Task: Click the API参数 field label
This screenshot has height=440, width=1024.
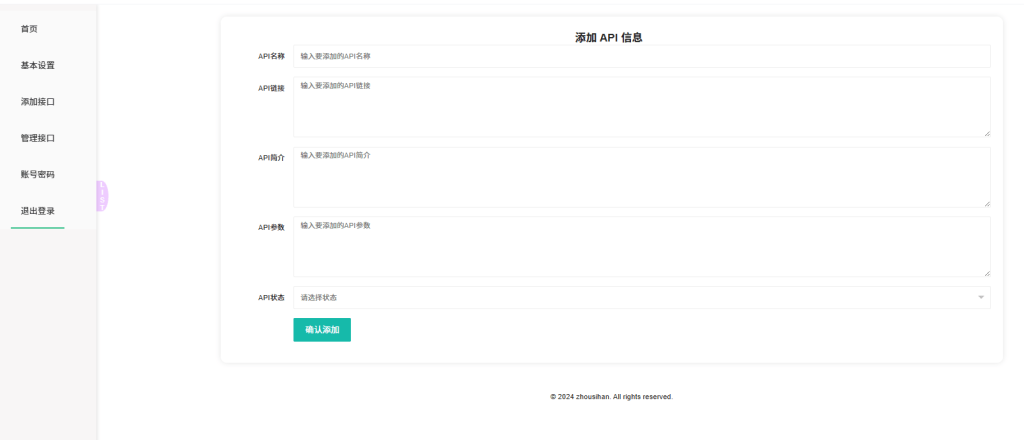Action: tap(272, 228)
